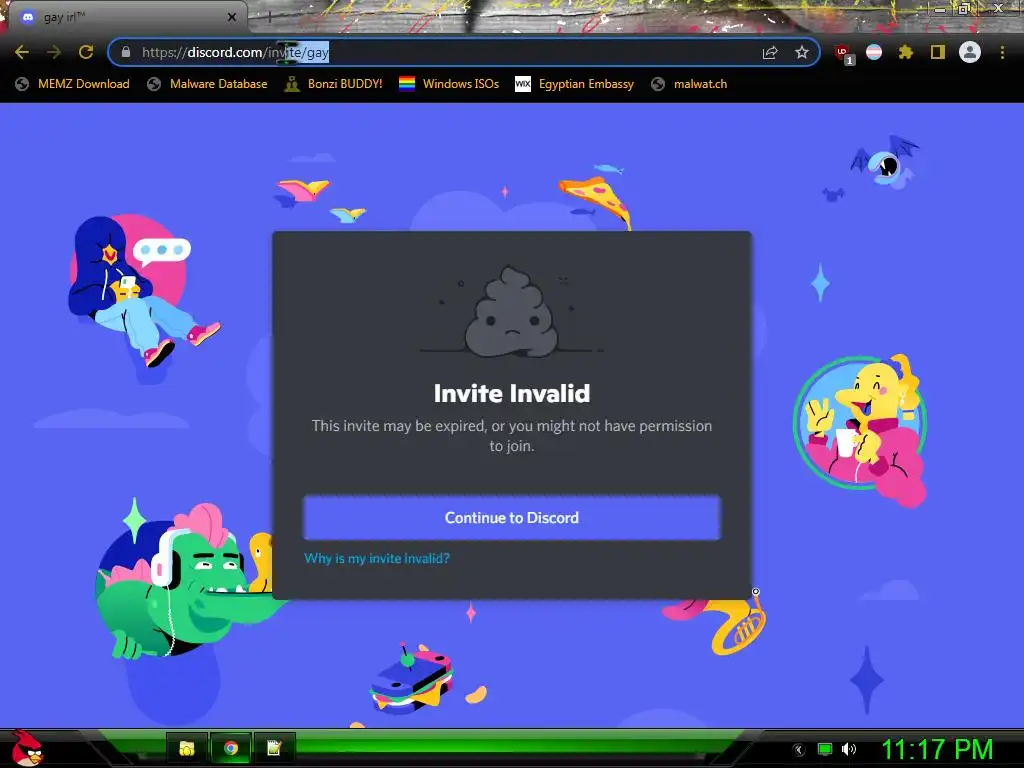Open Chrome's three-dot menu
Image resolution: width=1024 pixels, height=768 pixels.
coord(1002,52)
